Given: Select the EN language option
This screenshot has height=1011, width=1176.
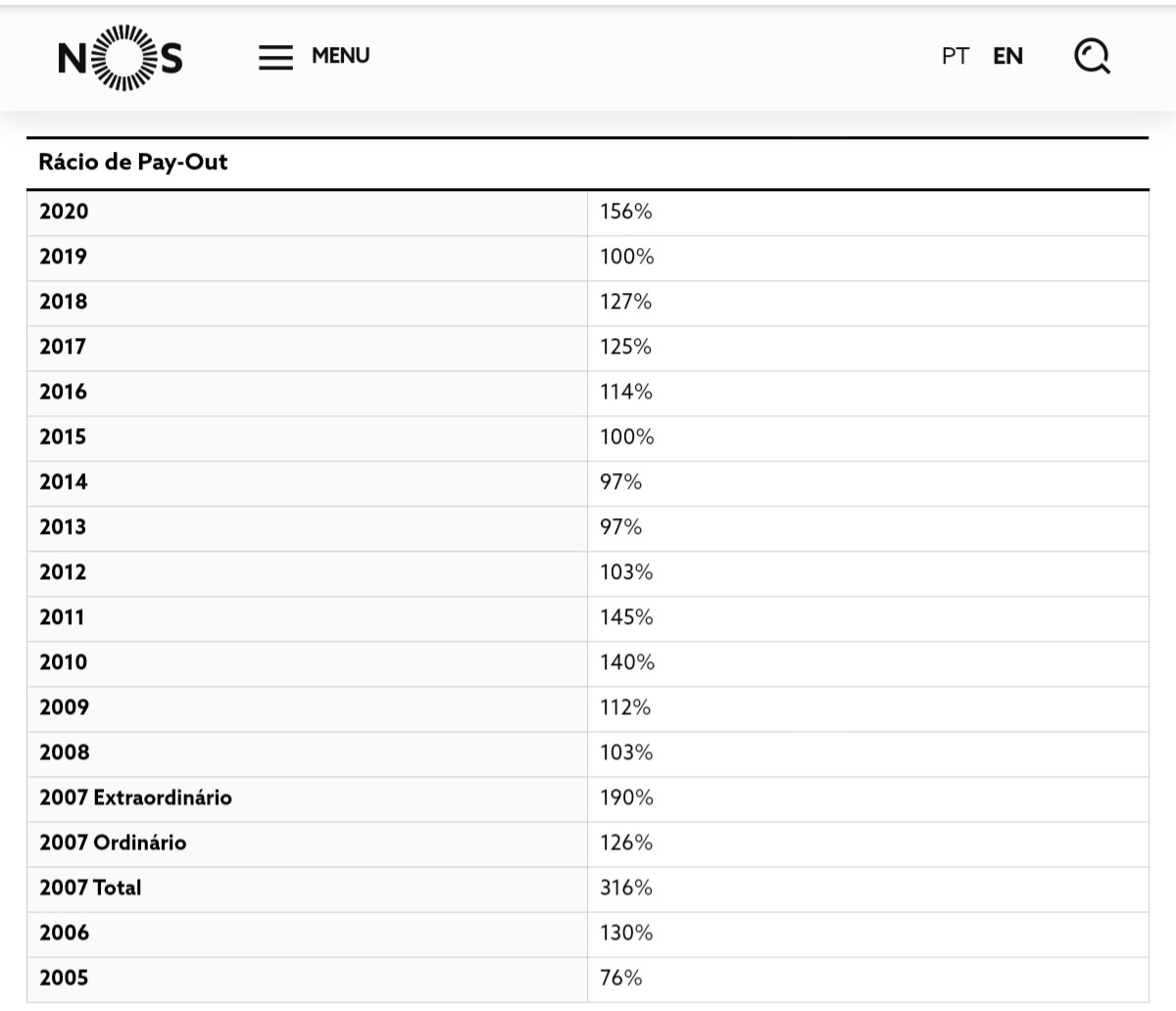Looking at the screenshot, I should 1007,57.
